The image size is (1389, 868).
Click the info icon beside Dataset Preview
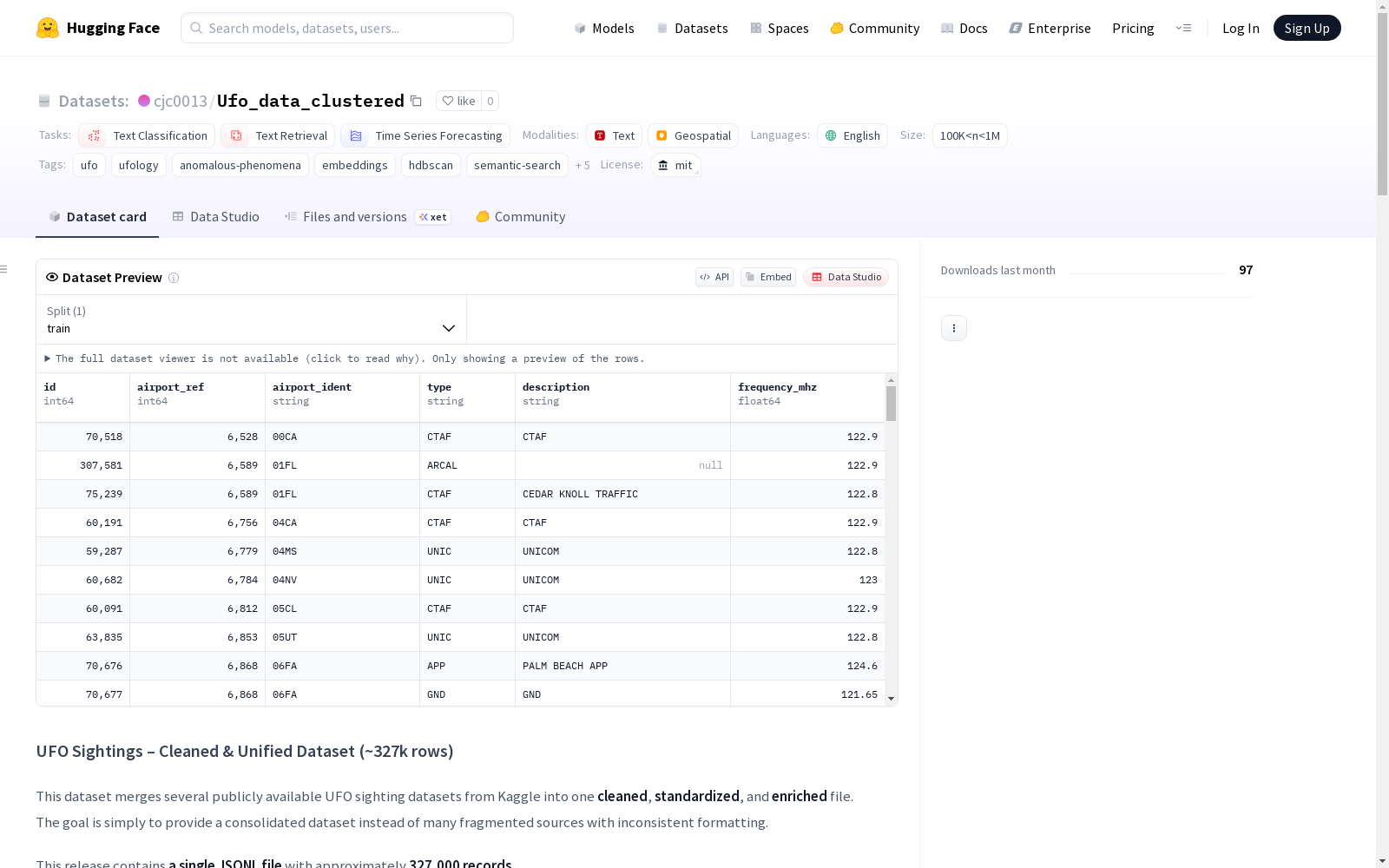[x=174, y=278]
